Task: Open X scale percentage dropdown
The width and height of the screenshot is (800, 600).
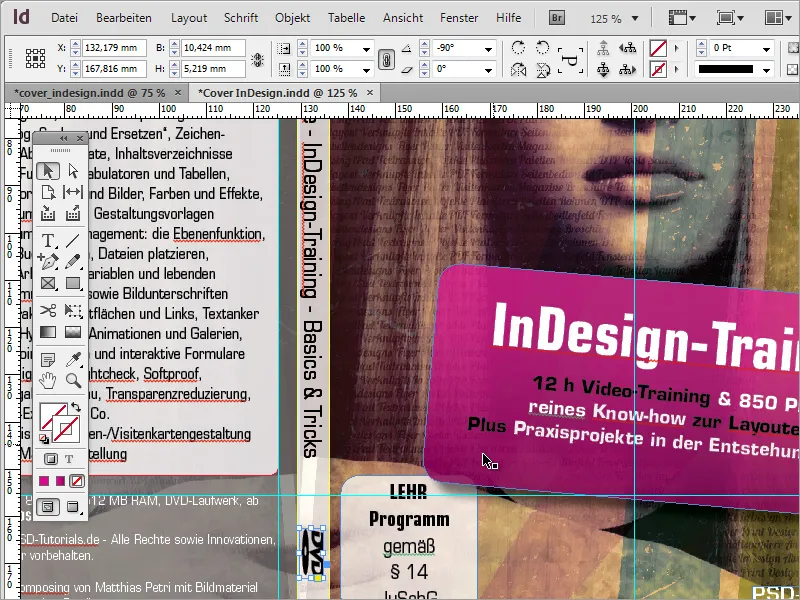Action: [366, 48]
